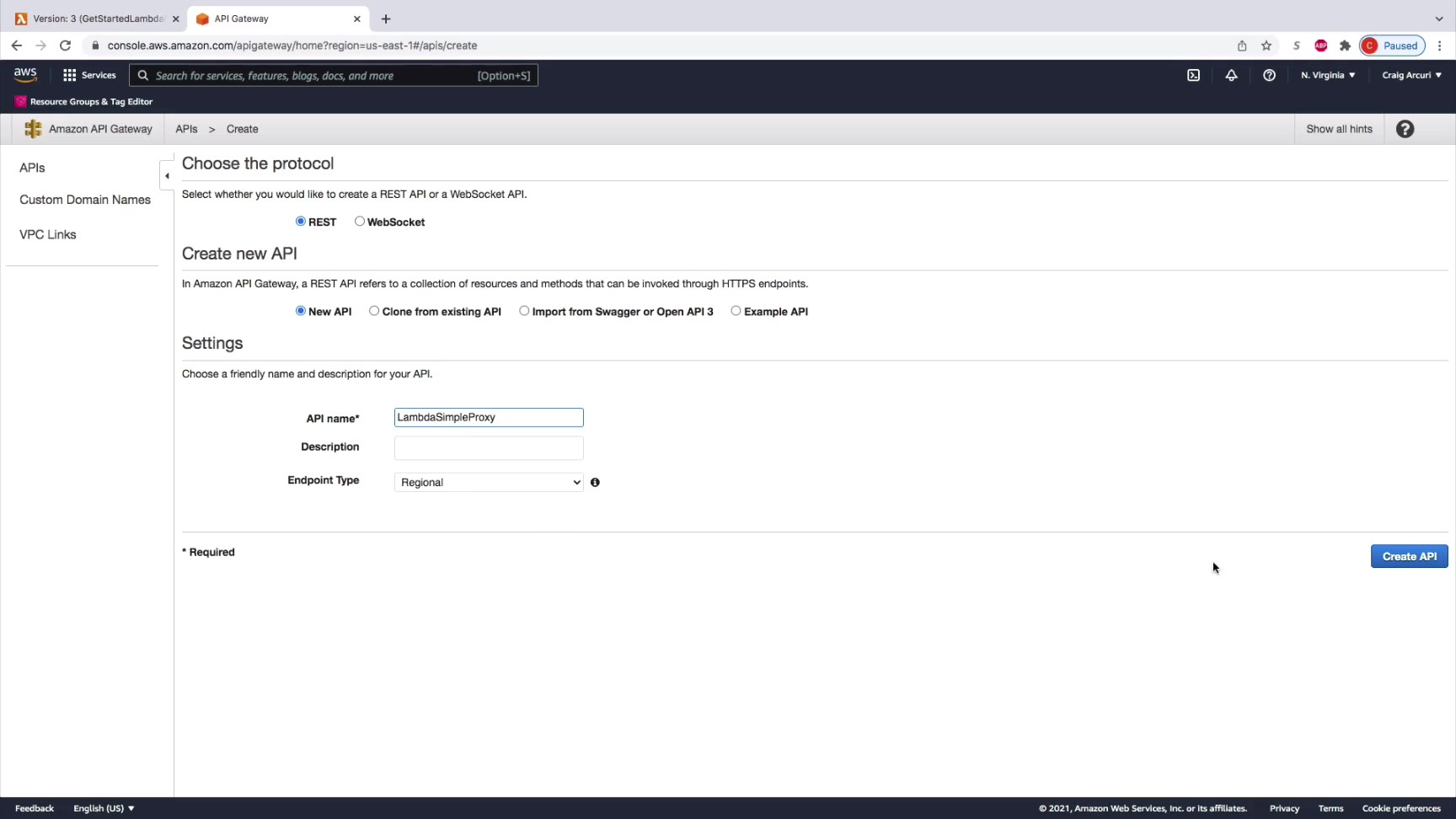Reload the page with the refresh icon

coord(65,45)
